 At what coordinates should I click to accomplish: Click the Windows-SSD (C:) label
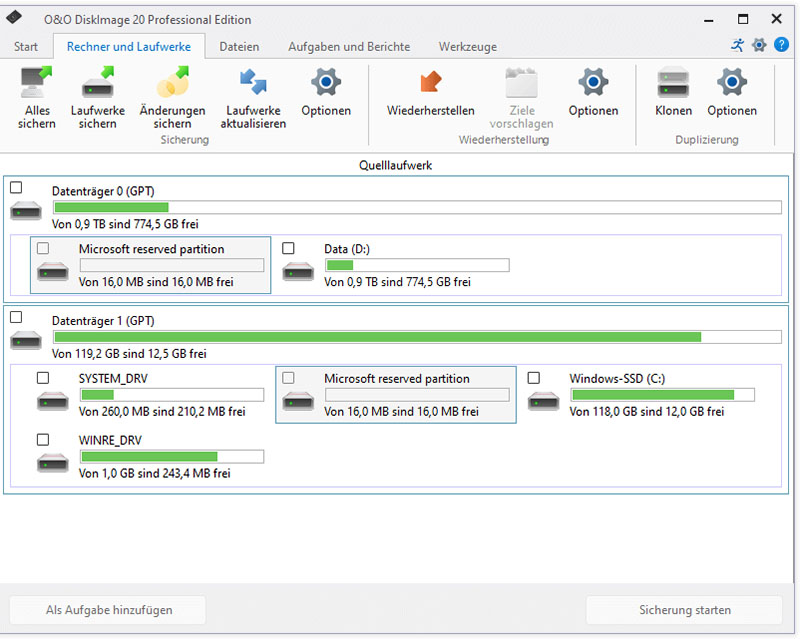(x=617, y=379)
